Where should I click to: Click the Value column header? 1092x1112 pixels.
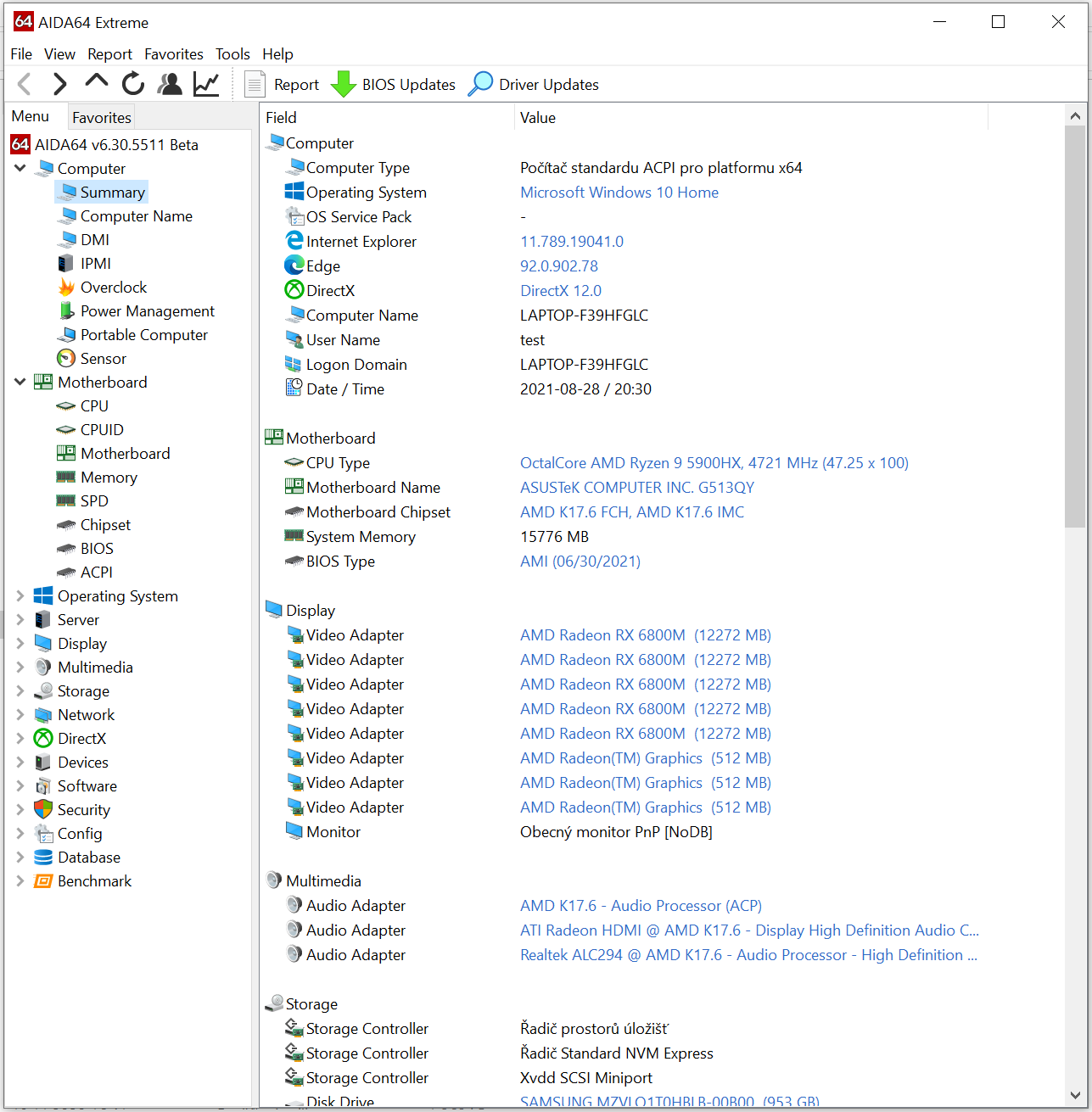(x=751, y=117)
